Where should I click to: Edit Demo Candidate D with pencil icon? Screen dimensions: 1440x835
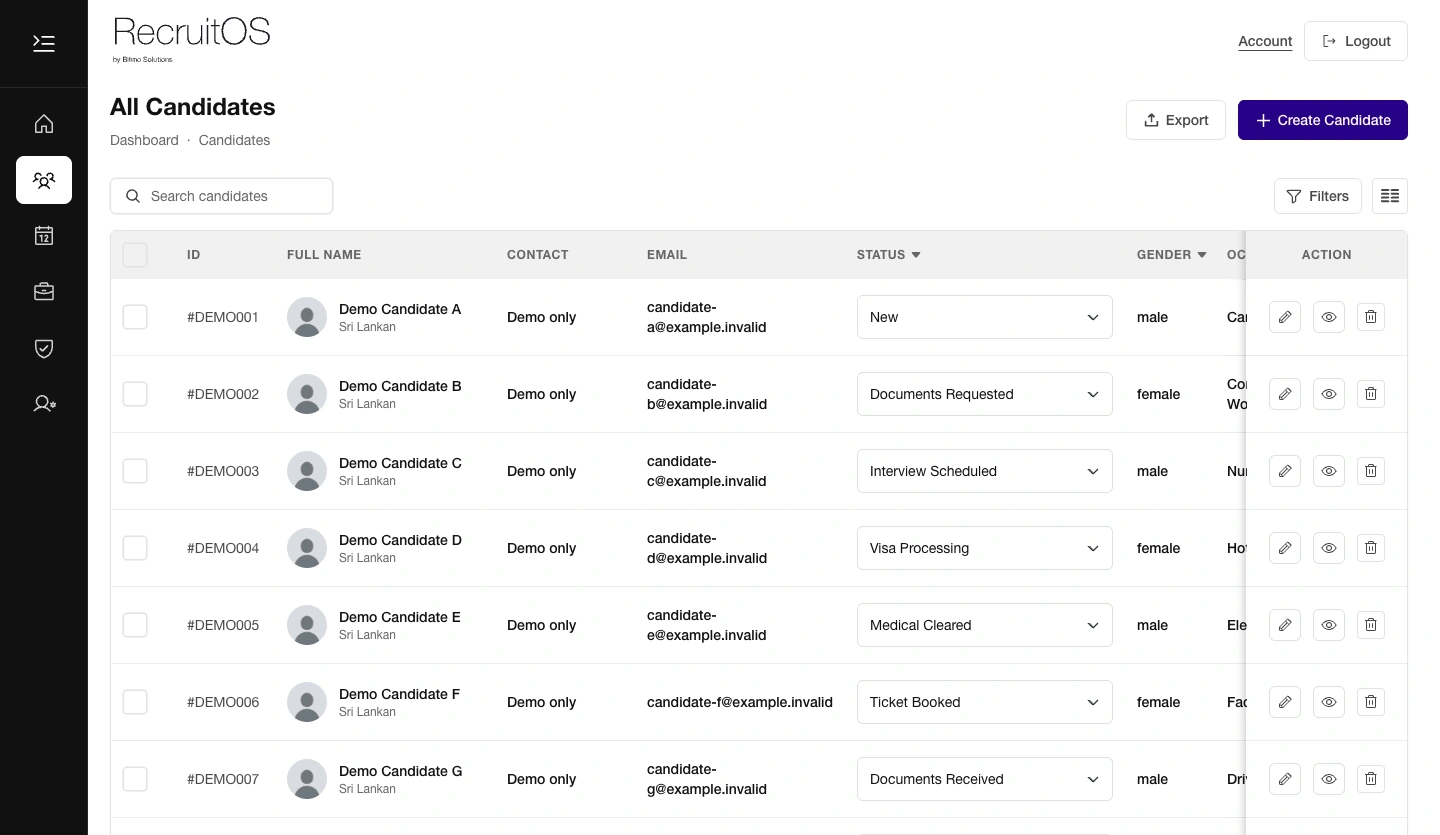(x=1285, y=548)
